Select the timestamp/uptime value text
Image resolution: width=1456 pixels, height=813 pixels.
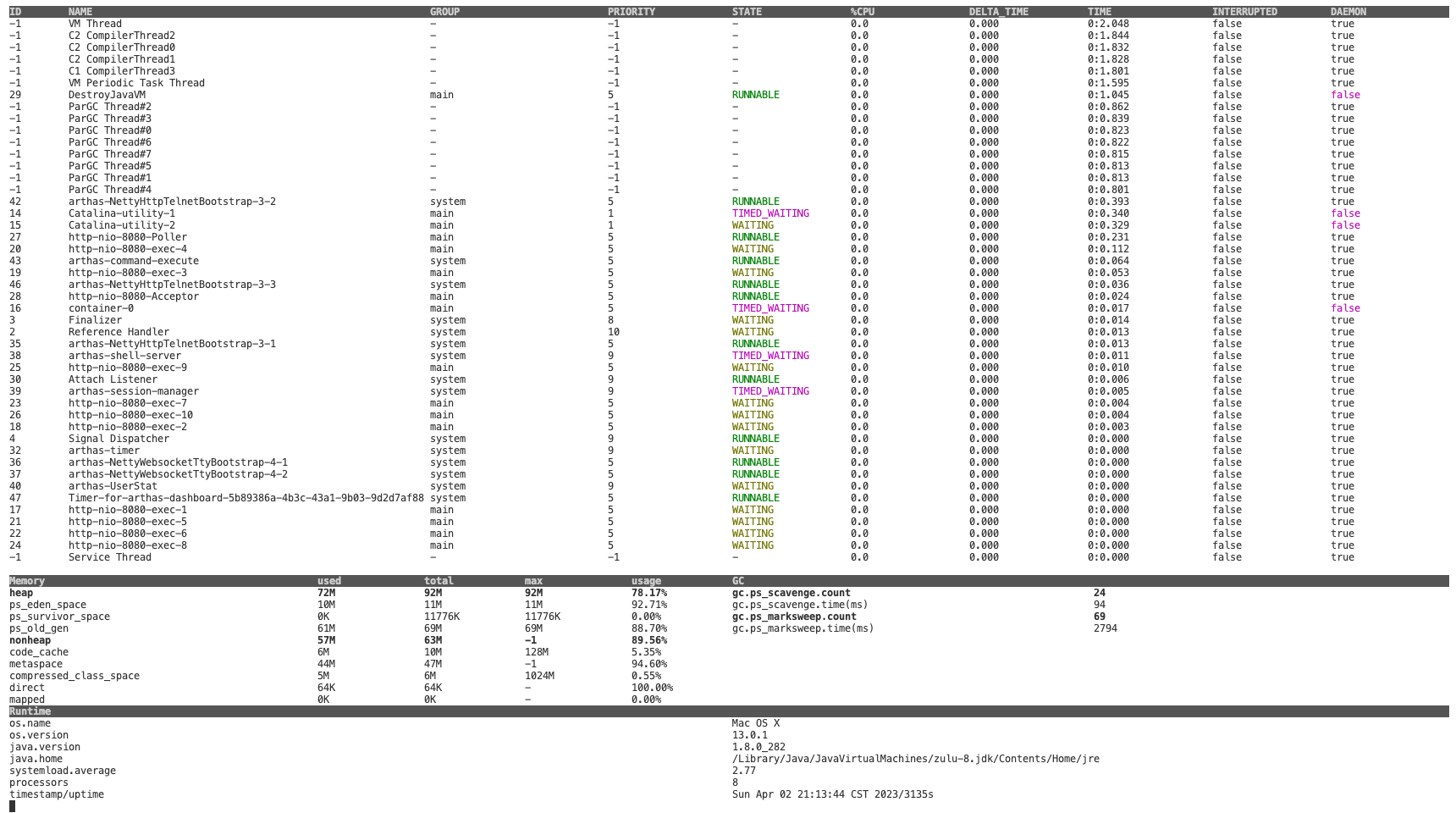coord(832,794)
